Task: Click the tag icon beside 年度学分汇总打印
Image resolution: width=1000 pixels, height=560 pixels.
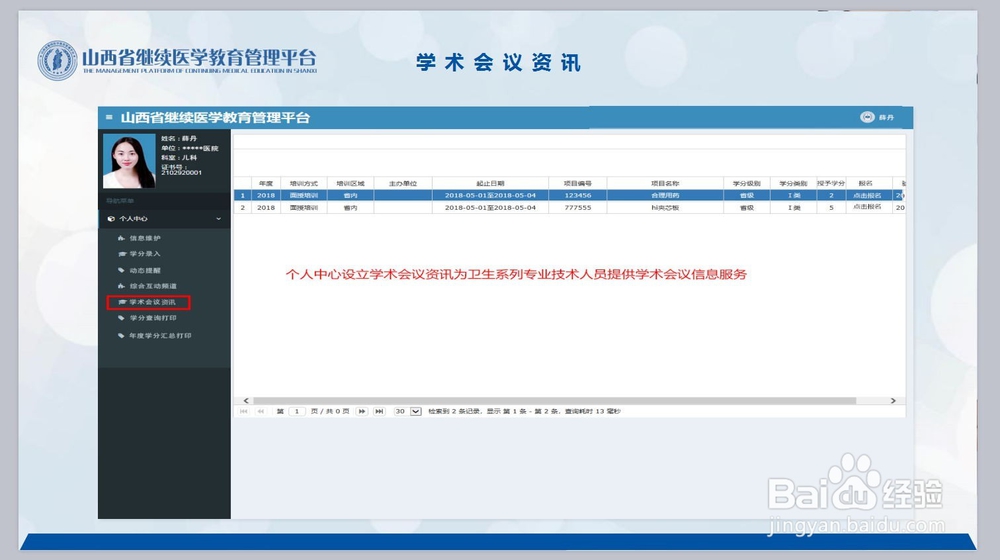Action: click(x=121, y=335)
